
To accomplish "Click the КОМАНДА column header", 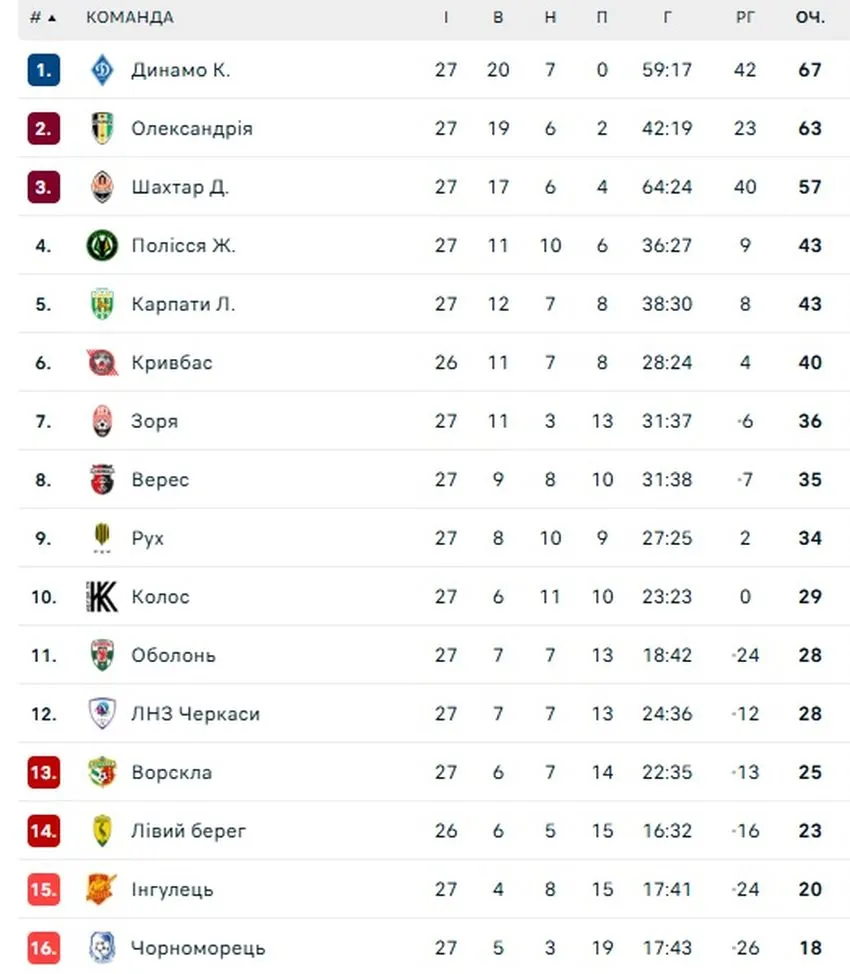I will click(x=130, y=17).
